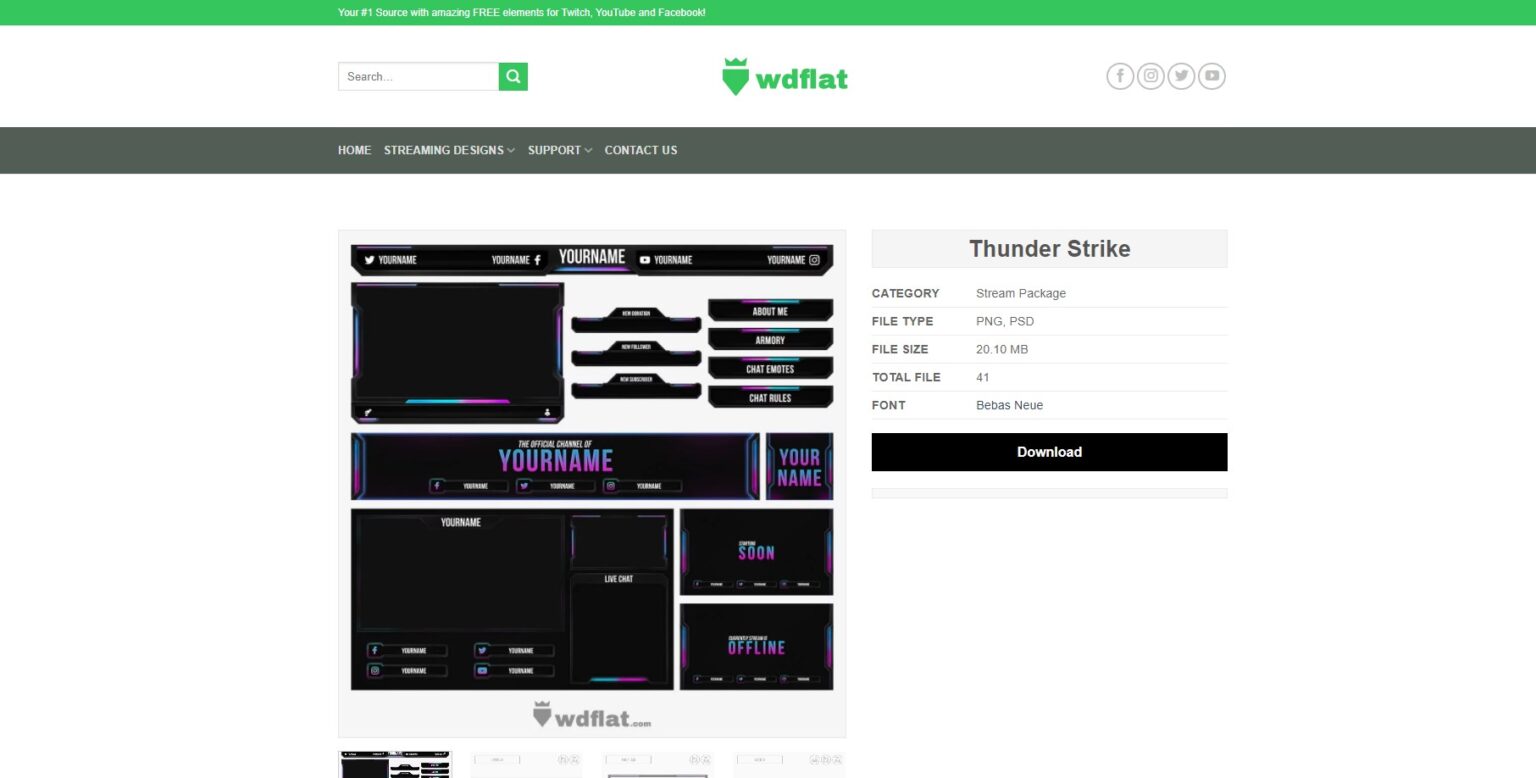This screenshot has width=1536, height=778.
Task: Expand the Streaming Designs dropdown menu
Action: pos(449,150)
